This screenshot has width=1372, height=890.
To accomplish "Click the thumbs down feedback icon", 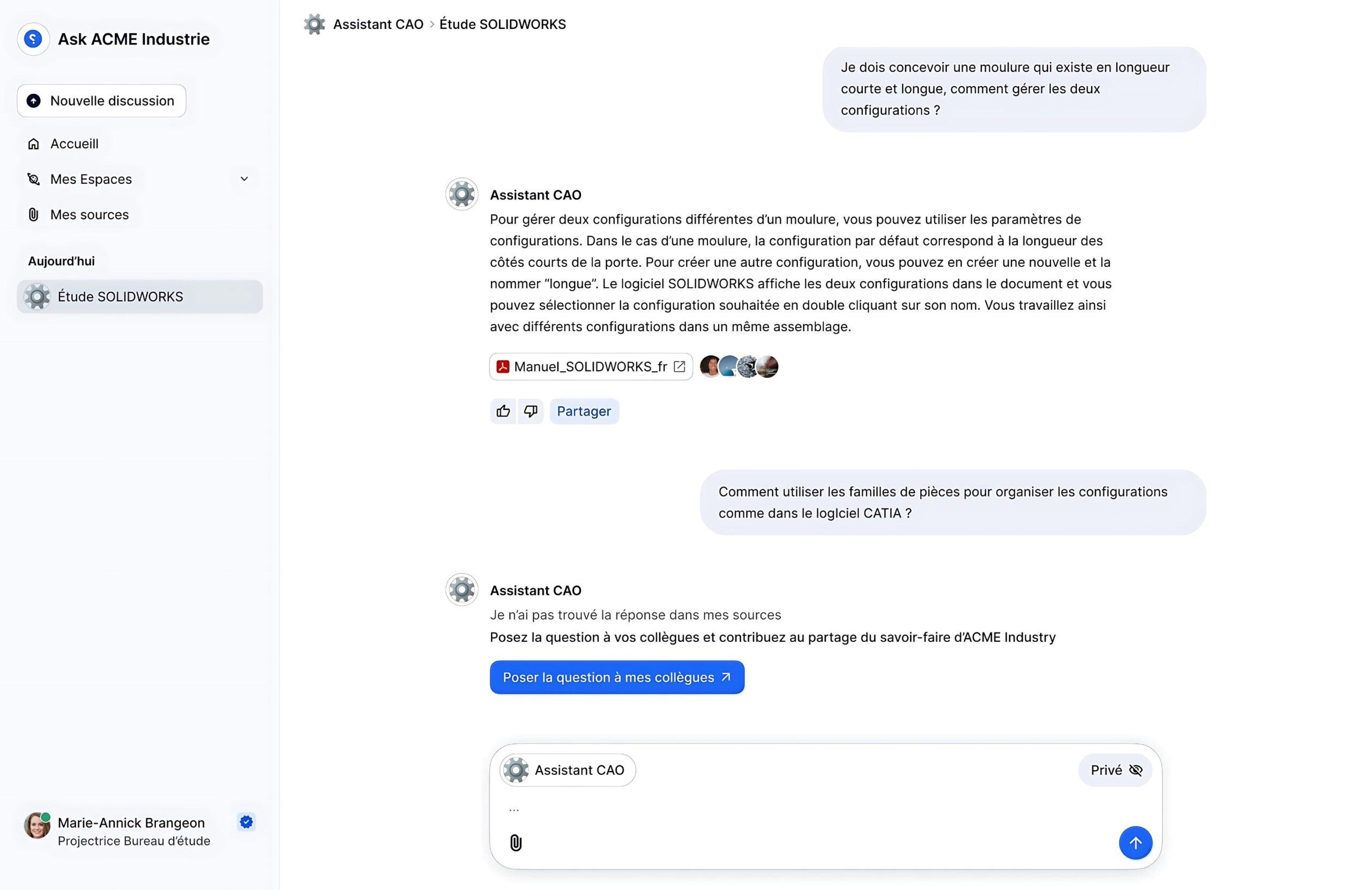I will coord(531,411).
